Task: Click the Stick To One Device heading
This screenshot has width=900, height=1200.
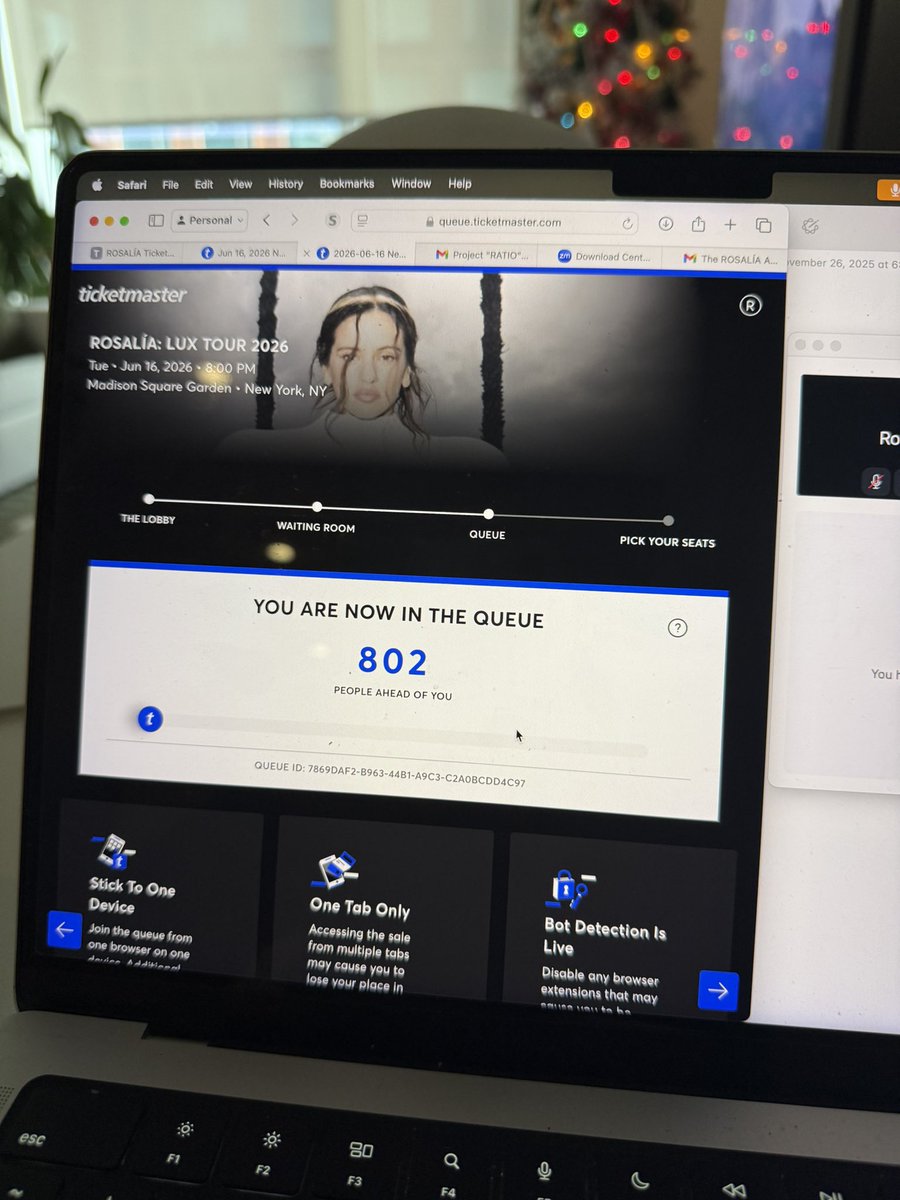Action: [131, 896]
